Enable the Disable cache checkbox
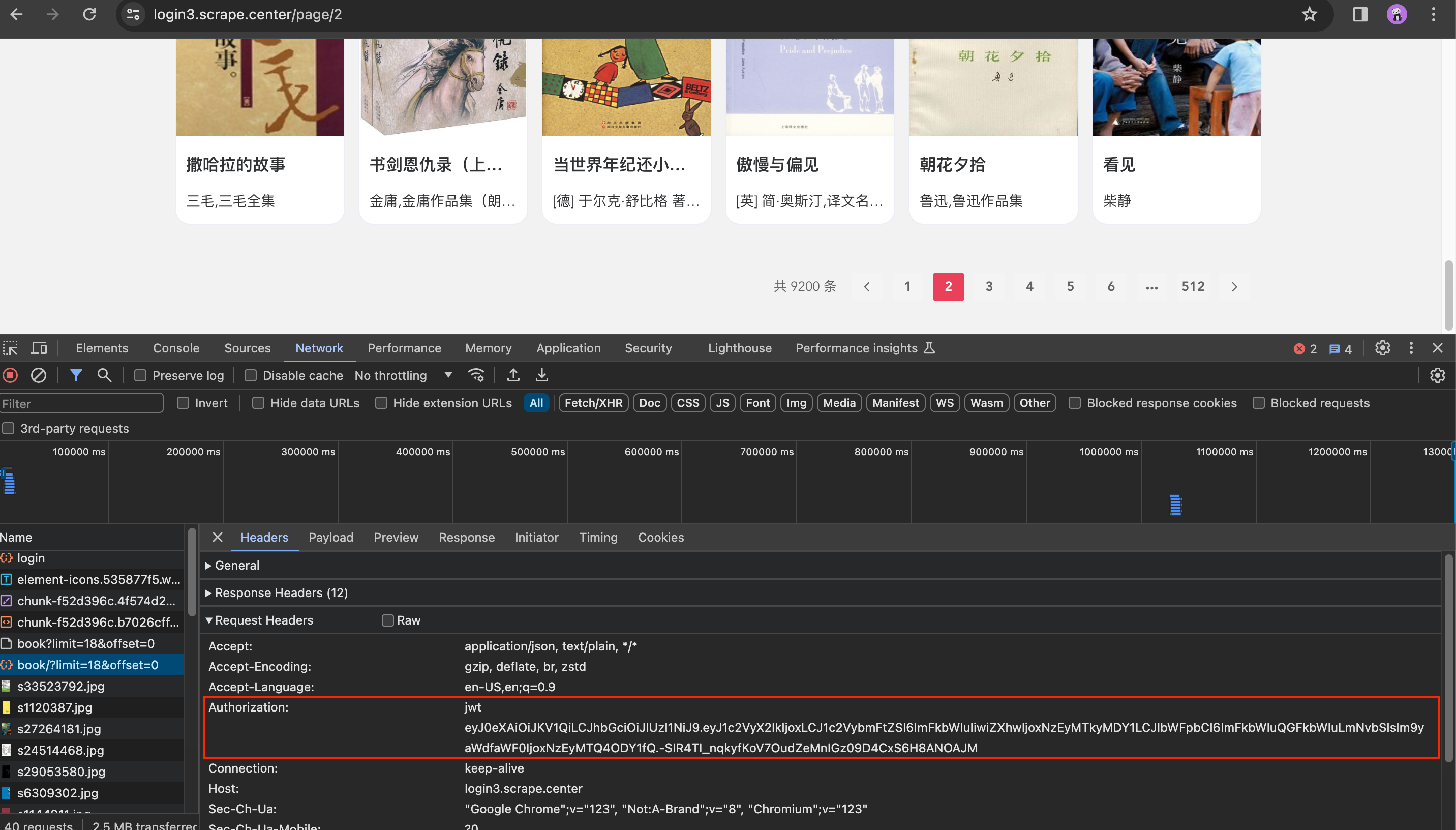1456x830 pixels. click(x=250, y=376)
